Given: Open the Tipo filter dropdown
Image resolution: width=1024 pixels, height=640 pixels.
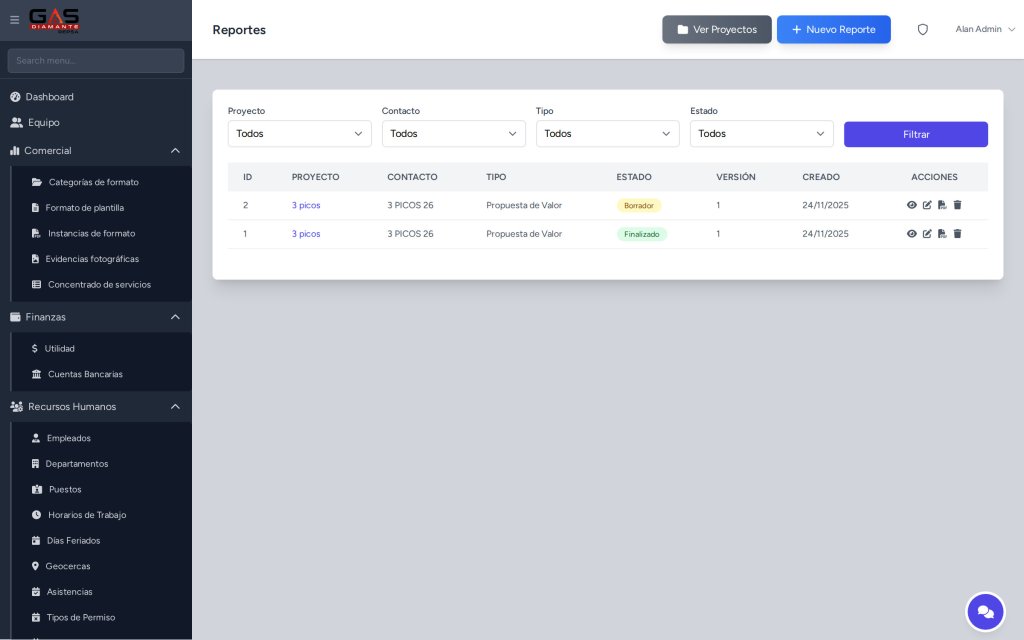Looking at the screenshot, I should 607,134.
